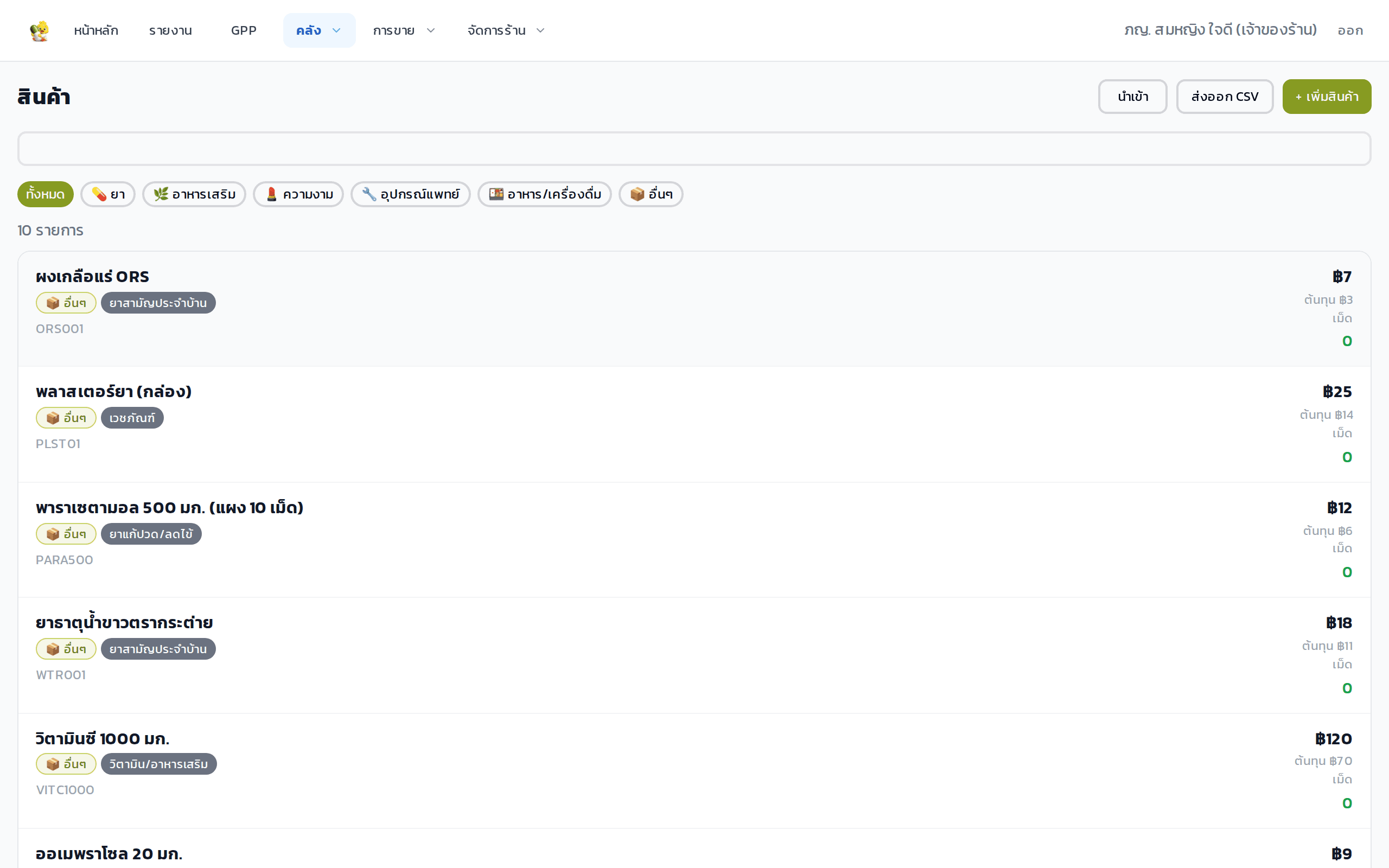
Task: Open the พลาสเตอร์ยา (กล่อง) product row
Action: tap(694, 424)
